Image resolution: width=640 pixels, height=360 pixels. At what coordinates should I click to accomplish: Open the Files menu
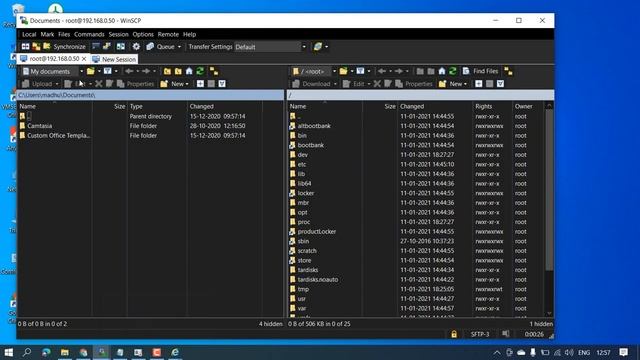tap(64, 34)
